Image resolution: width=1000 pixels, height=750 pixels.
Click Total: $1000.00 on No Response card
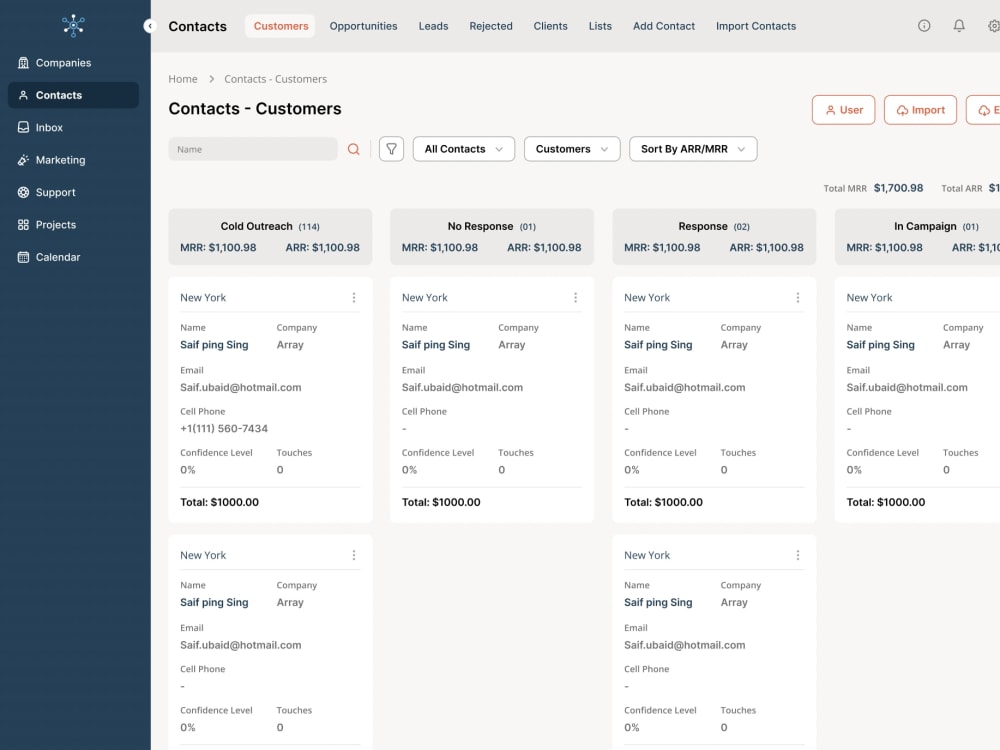(x=441, y=503)
